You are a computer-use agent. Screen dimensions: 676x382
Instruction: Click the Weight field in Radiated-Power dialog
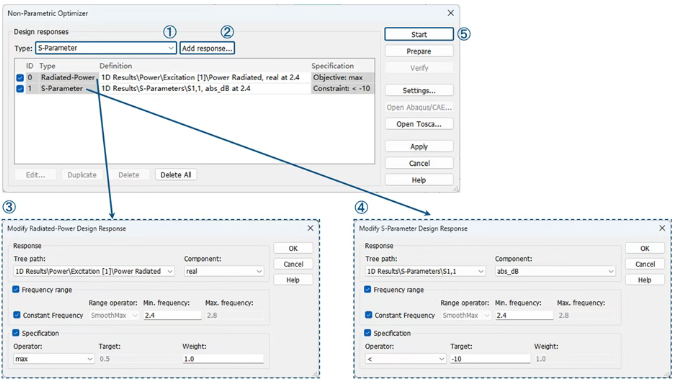pyautogui.click(x=223, y=359)
